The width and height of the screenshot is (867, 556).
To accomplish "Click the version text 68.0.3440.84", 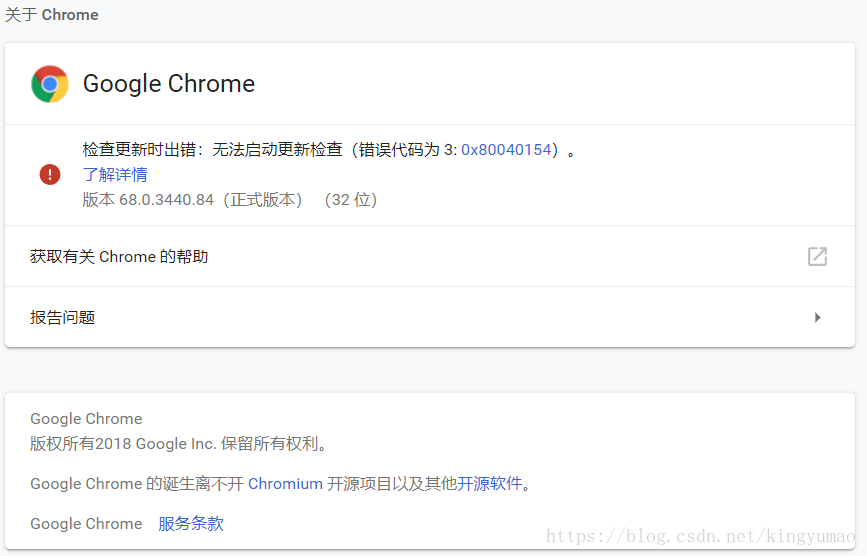I will coord(166,200).
